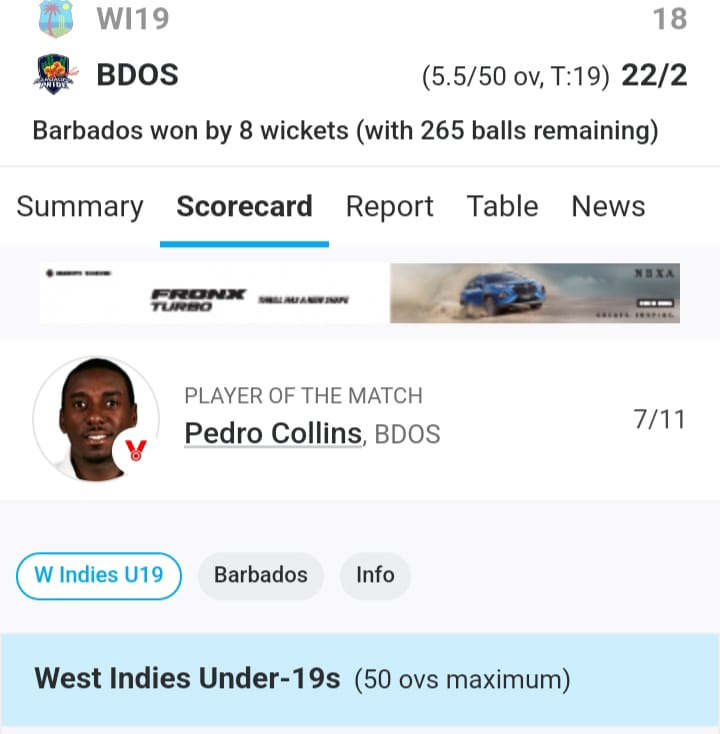Click the Maruti Suzuki logo in ad

pyautogui.click(x=78, y=273)
